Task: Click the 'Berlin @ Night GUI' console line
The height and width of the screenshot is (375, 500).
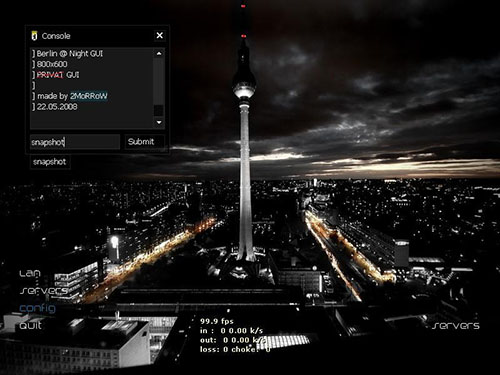Action: pos(68,53)
